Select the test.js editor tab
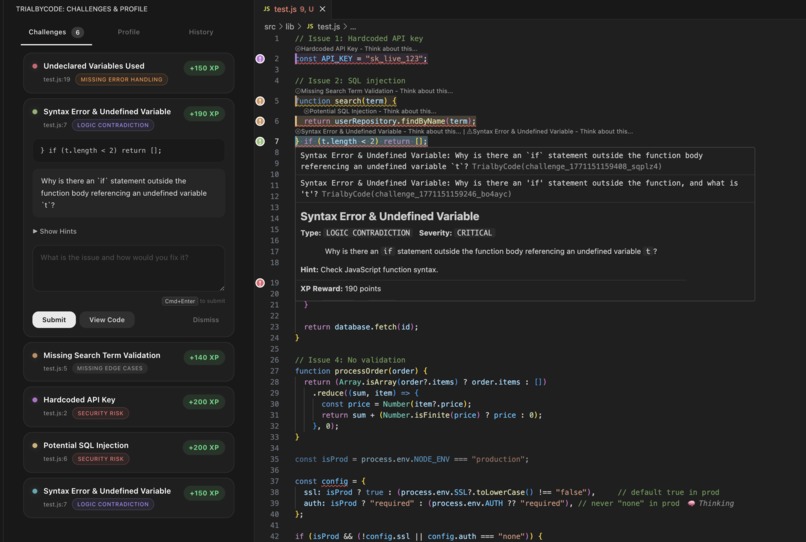 tap(294, 9)
